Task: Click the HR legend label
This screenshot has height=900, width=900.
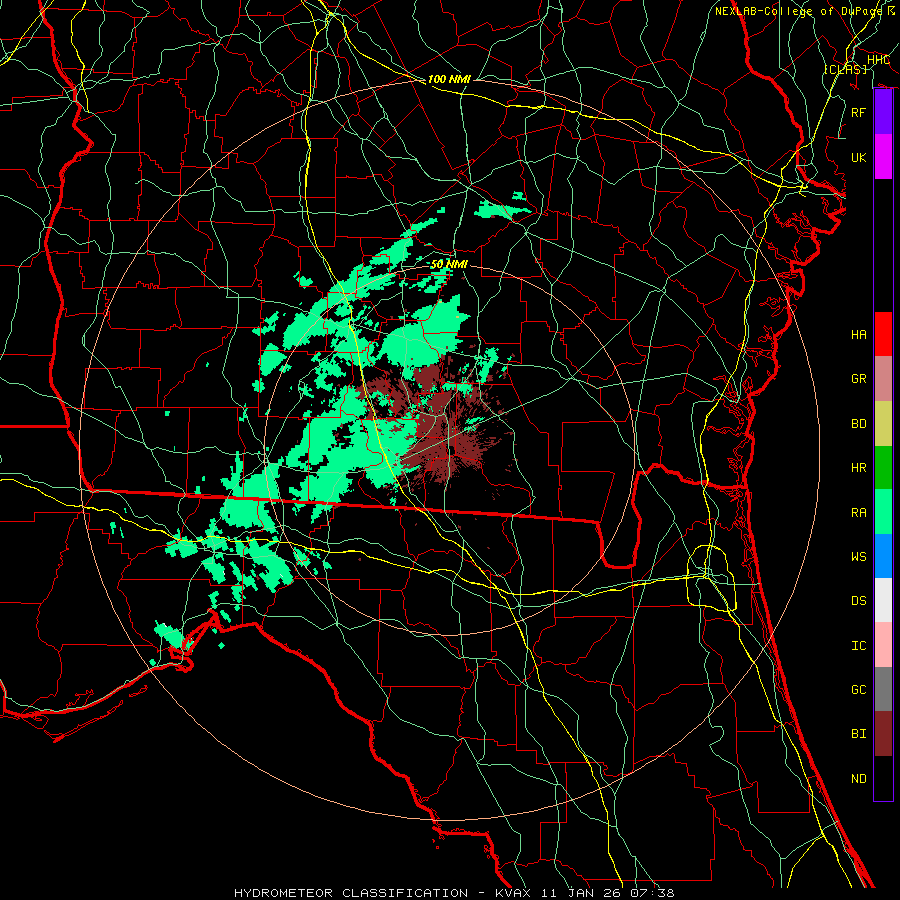Action: [x=859, y=468]
